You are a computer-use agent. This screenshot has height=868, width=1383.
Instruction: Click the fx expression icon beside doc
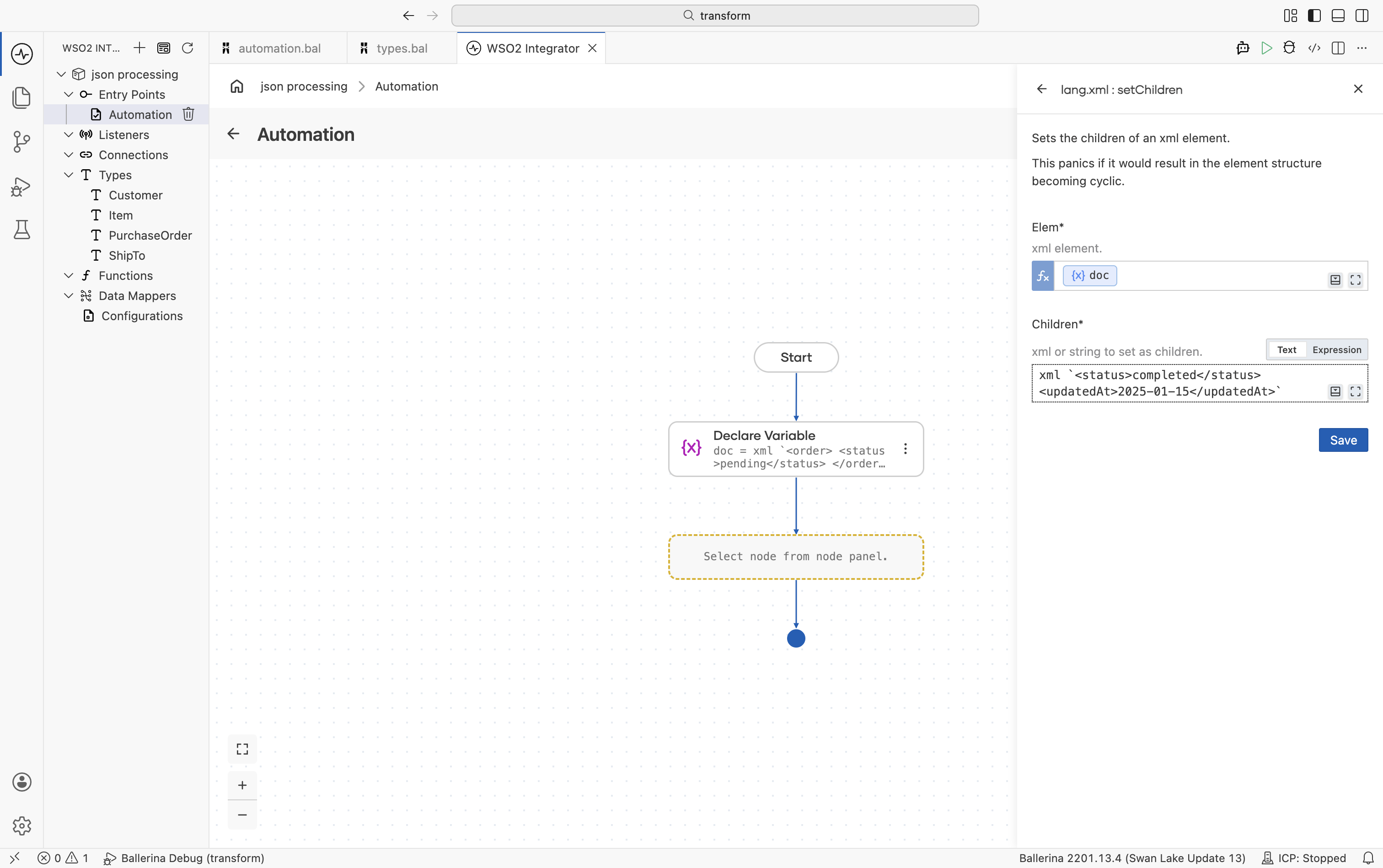click(1043, 276)
